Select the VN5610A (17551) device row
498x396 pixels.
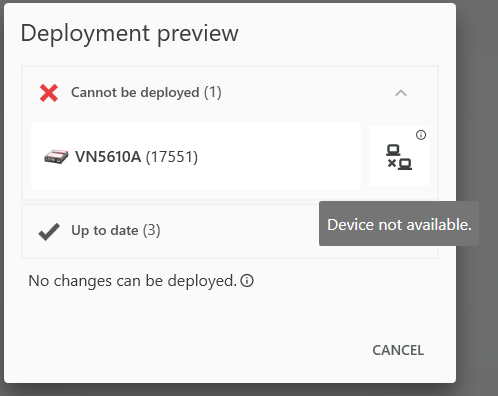click(x=196, y=156)
